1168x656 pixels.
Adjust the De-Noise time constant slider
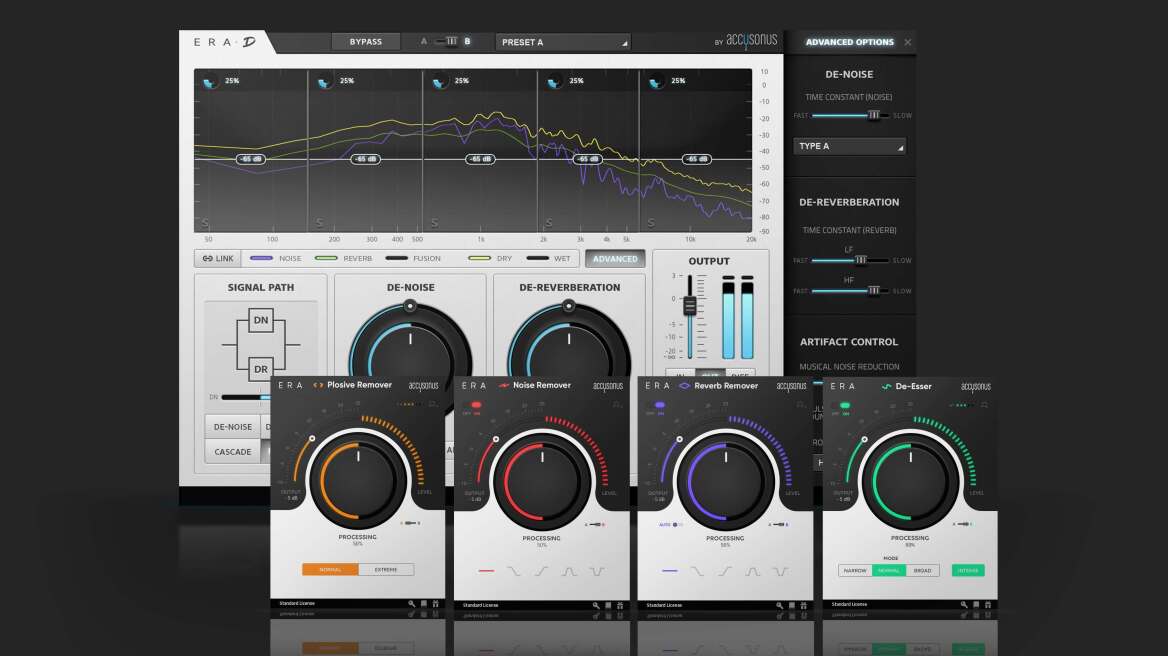873,116
